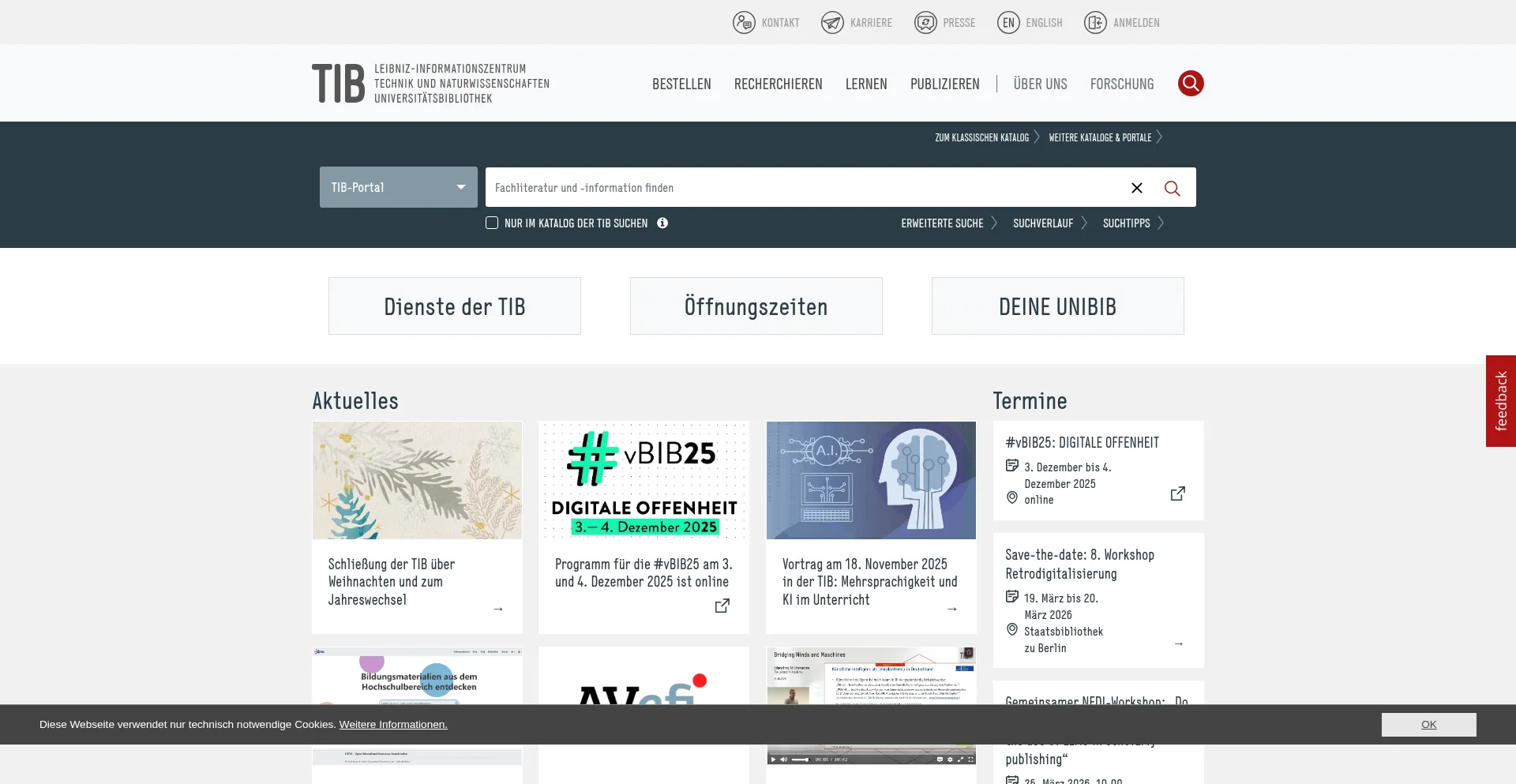Screen dimensions: 1516x784
Task: Accept cookies with OK button
Action: (1428, 725)
